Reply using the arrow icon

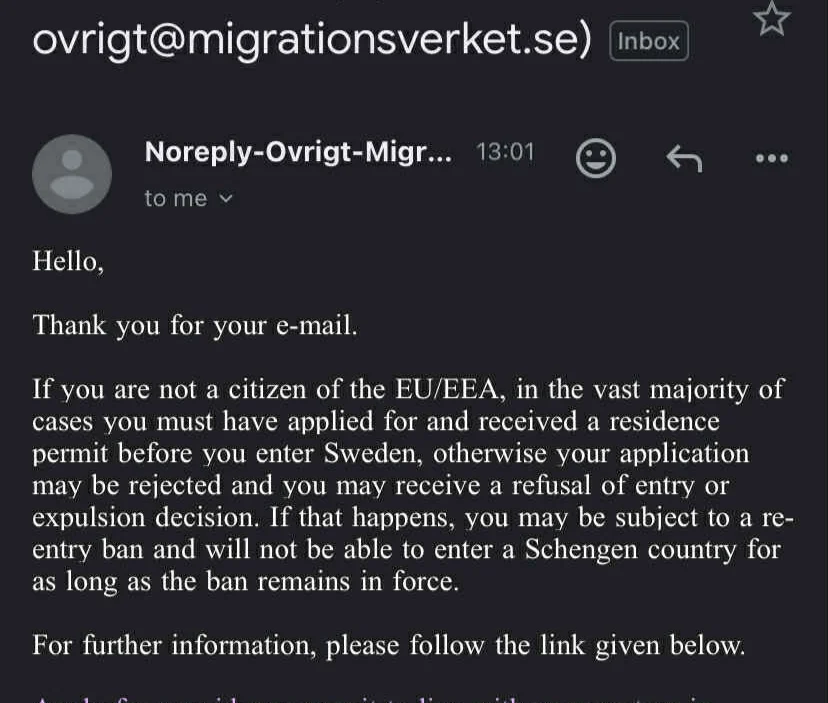(x=684, y=158)
